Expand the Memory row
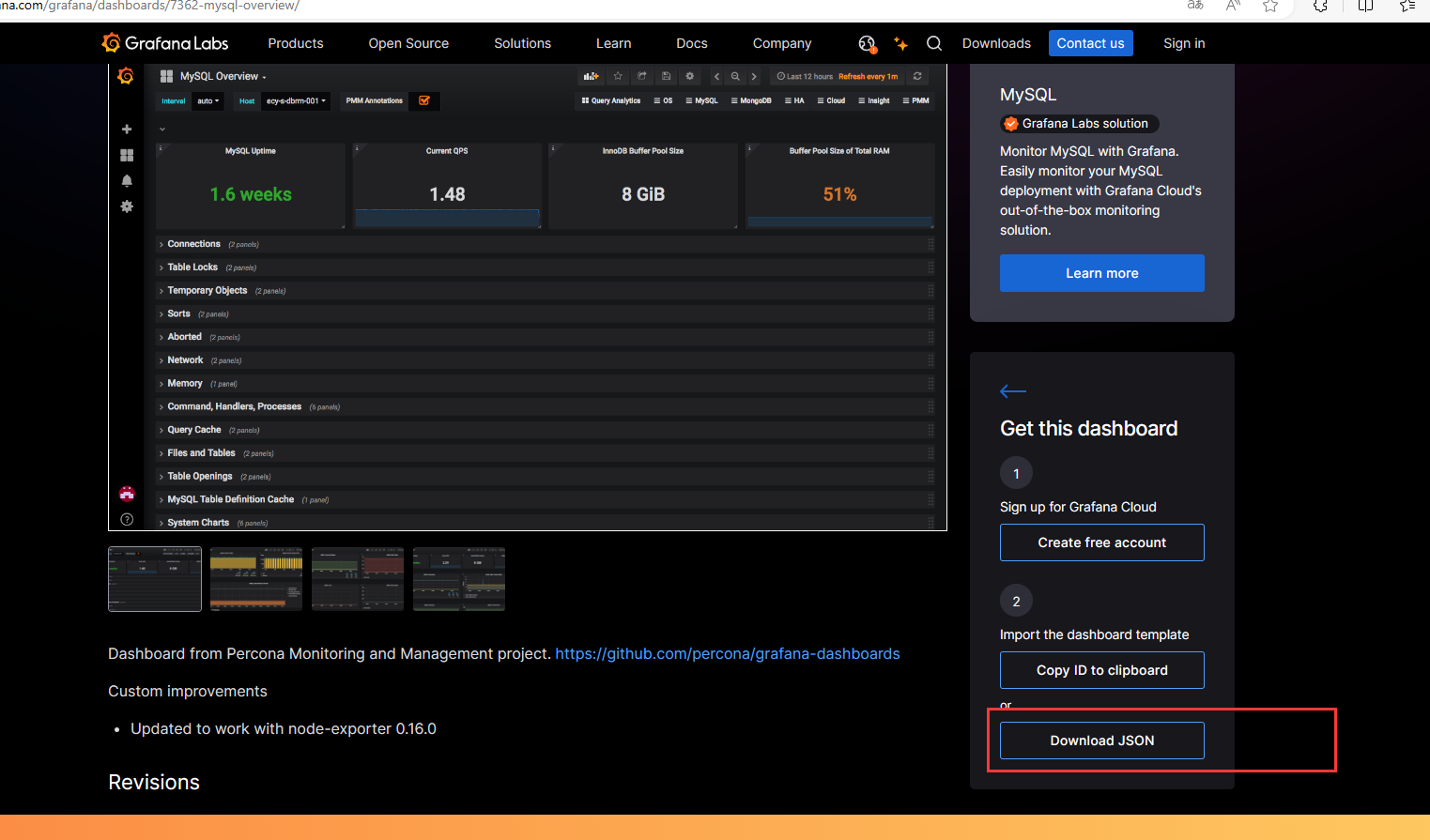Image resolution: width=1430 pixels, height=840 pixels. 185,383
